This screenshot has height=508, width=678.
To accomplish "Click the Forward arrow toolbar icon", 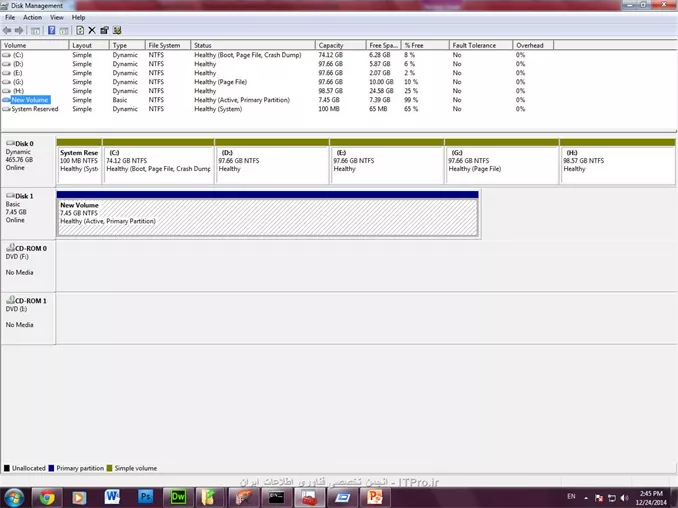I will pyautogui.click(x=19, y=30).
